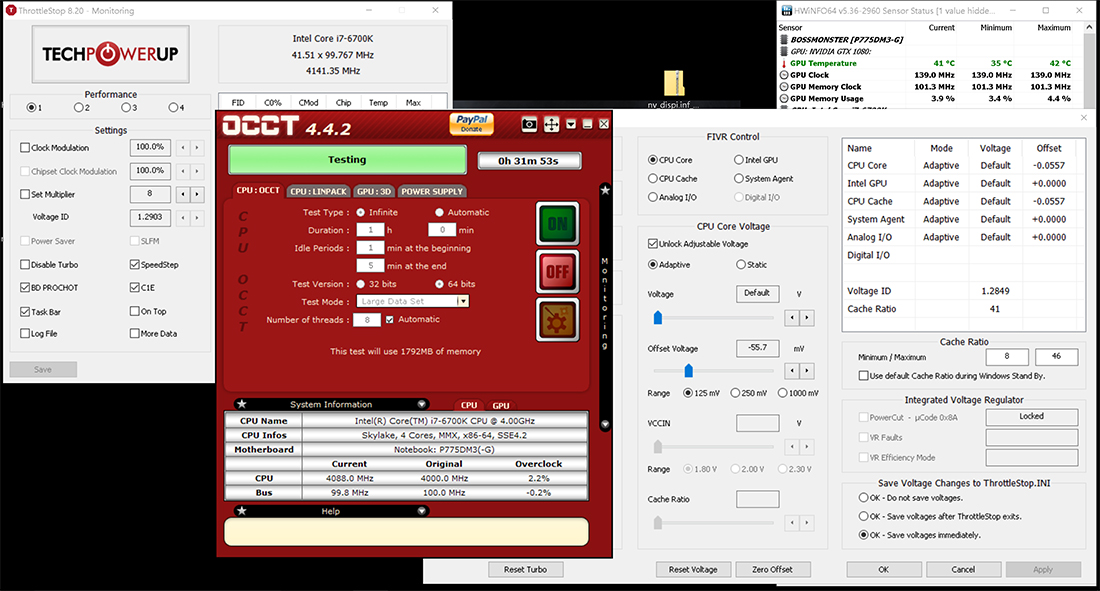
Task: Click the GPU Memory Usage sensor icon
Action: (784, 99)
